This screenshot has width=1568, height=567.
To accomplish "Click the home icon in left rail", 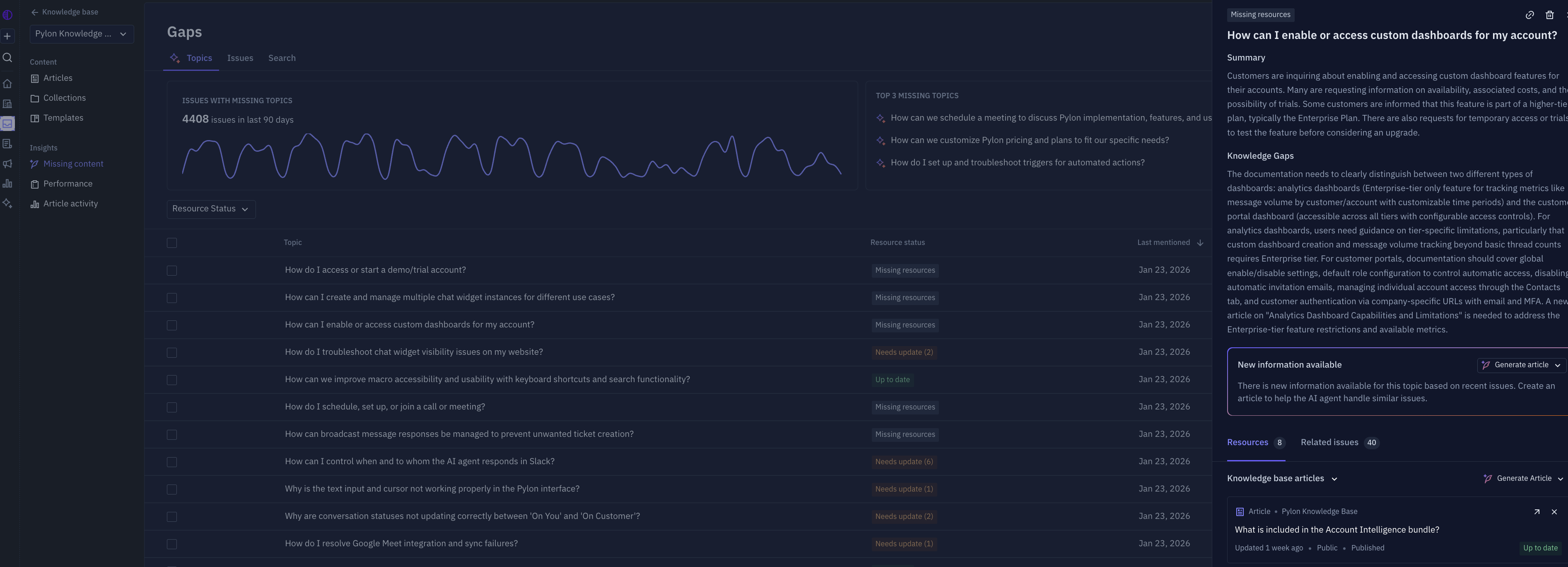I will 7,84.
